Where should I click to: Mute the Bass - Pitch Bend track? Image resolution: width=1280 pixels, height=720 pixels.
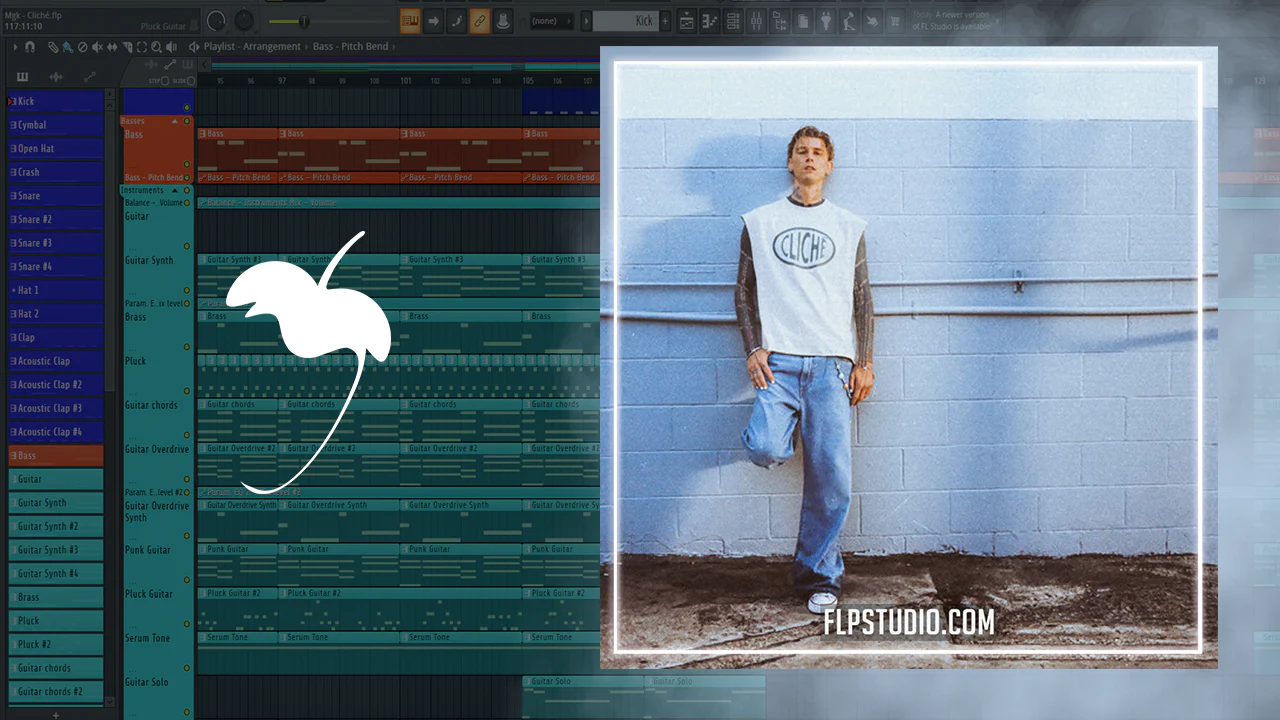[186, 178]
